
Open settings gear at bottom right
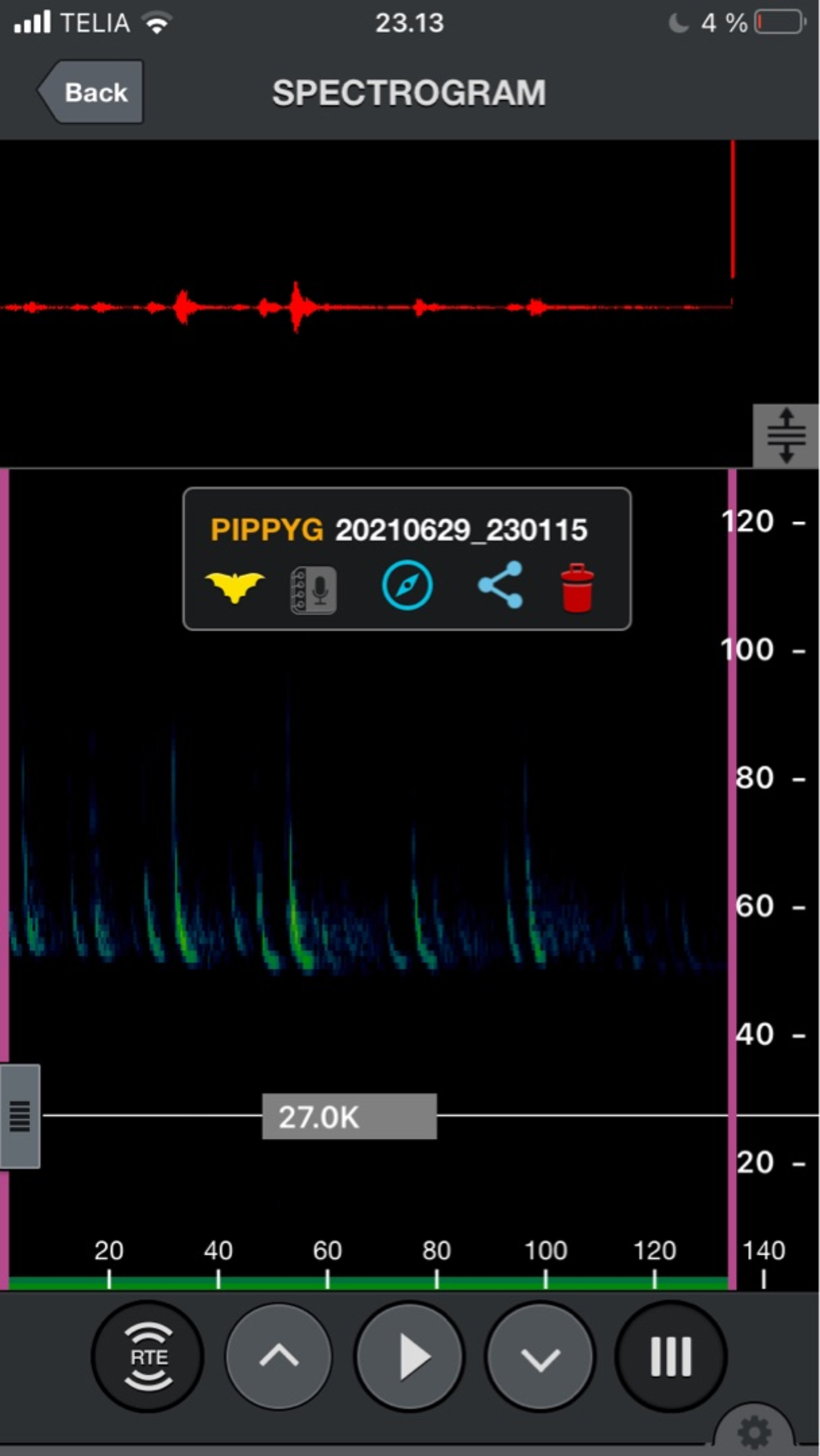pos(753,1432)
